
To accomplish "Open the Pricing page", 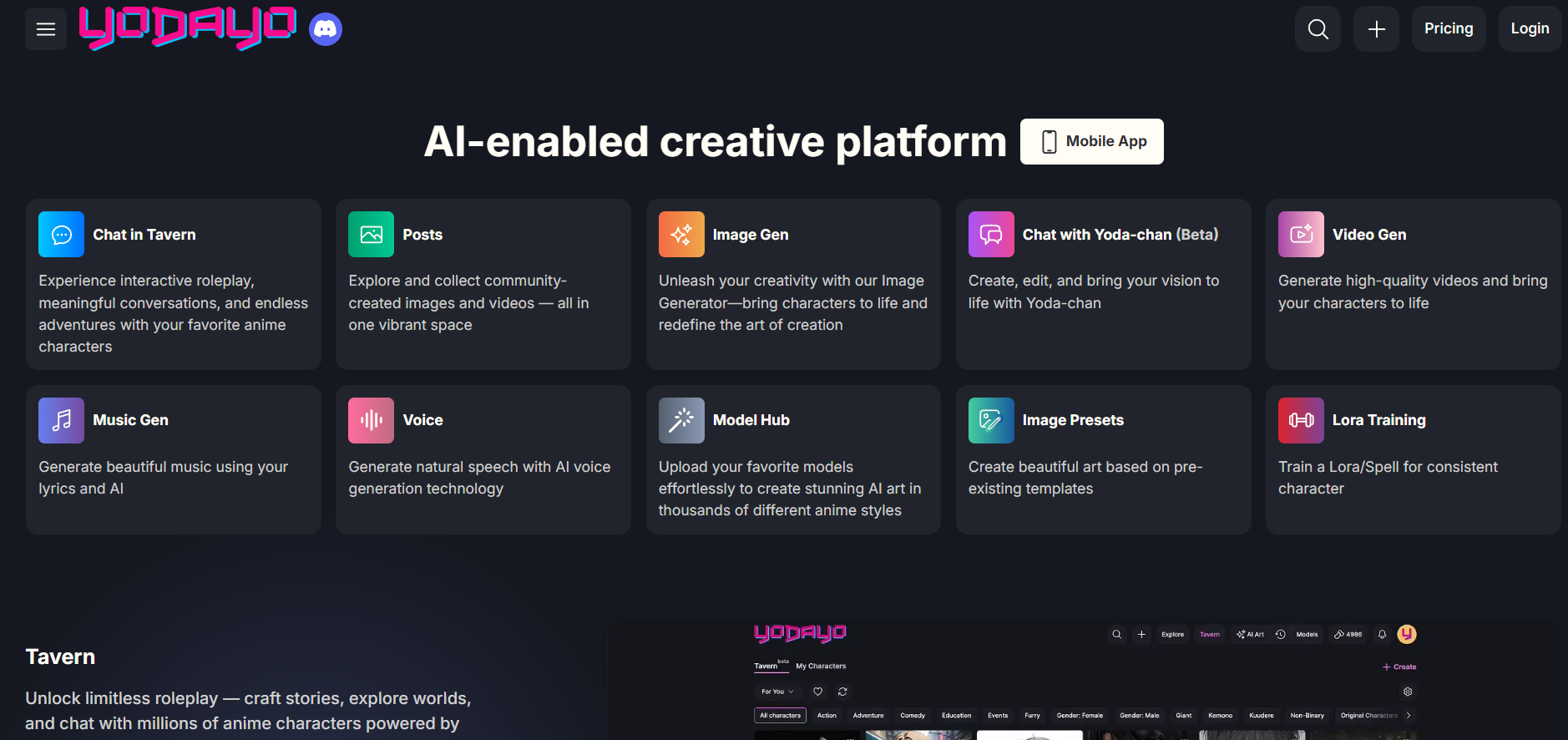I will (1449, 29).
